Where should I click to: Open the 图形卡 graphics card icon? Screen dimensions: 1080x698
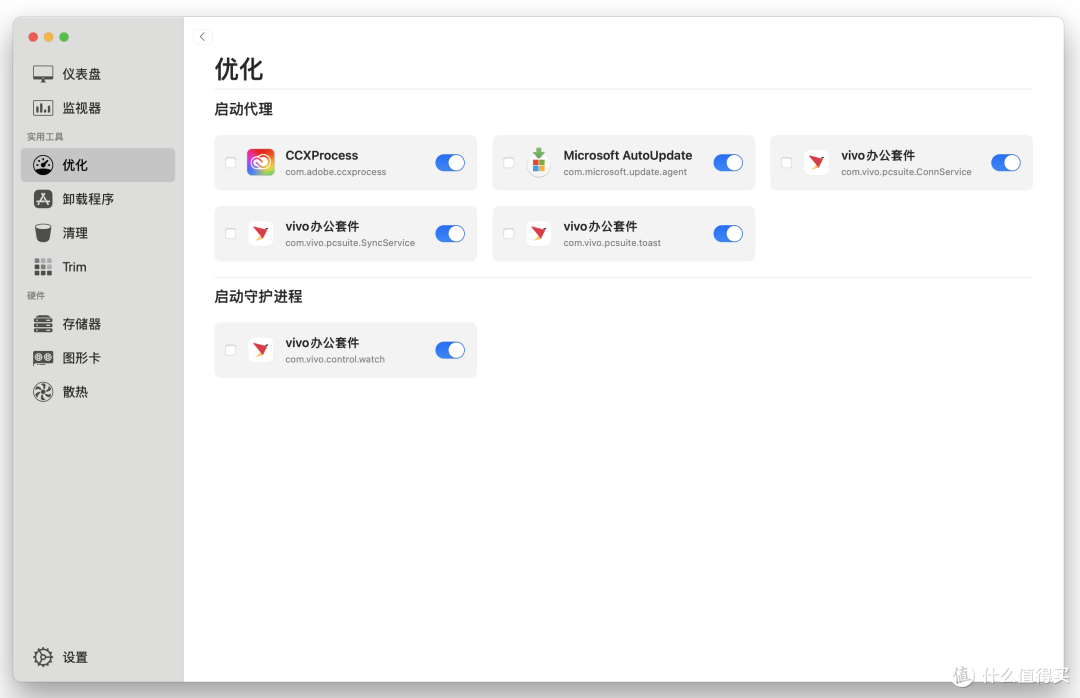tap(43, 358)
